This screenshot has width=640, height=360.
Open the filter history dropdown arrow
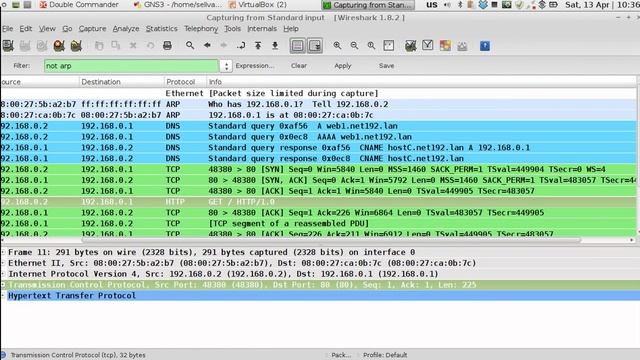pyautogui.click(x=226, y=66)
